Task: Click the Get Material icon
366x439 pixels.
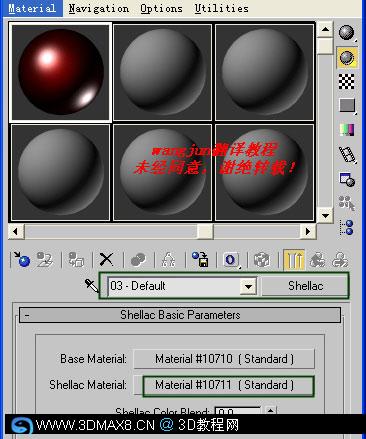Action: 22,259
